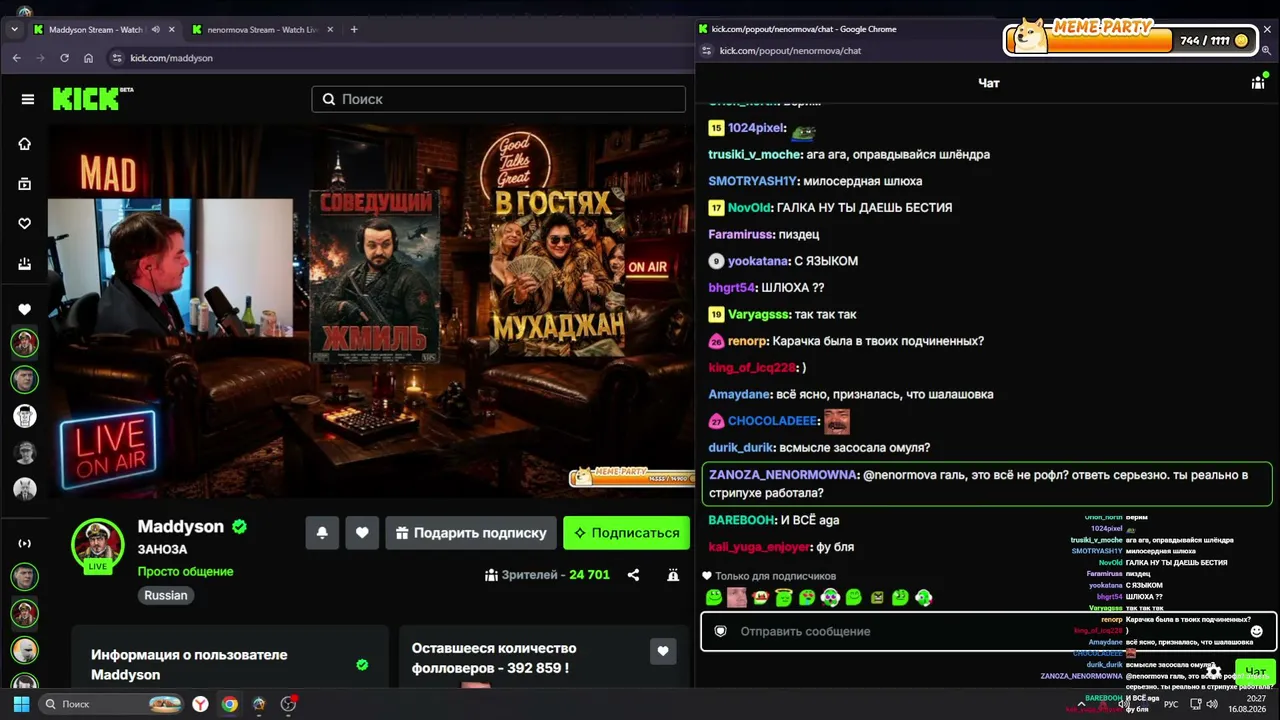The image size is (1280, 720).
Task: Open the Maddyson channel name link
Action: (180, 526)
